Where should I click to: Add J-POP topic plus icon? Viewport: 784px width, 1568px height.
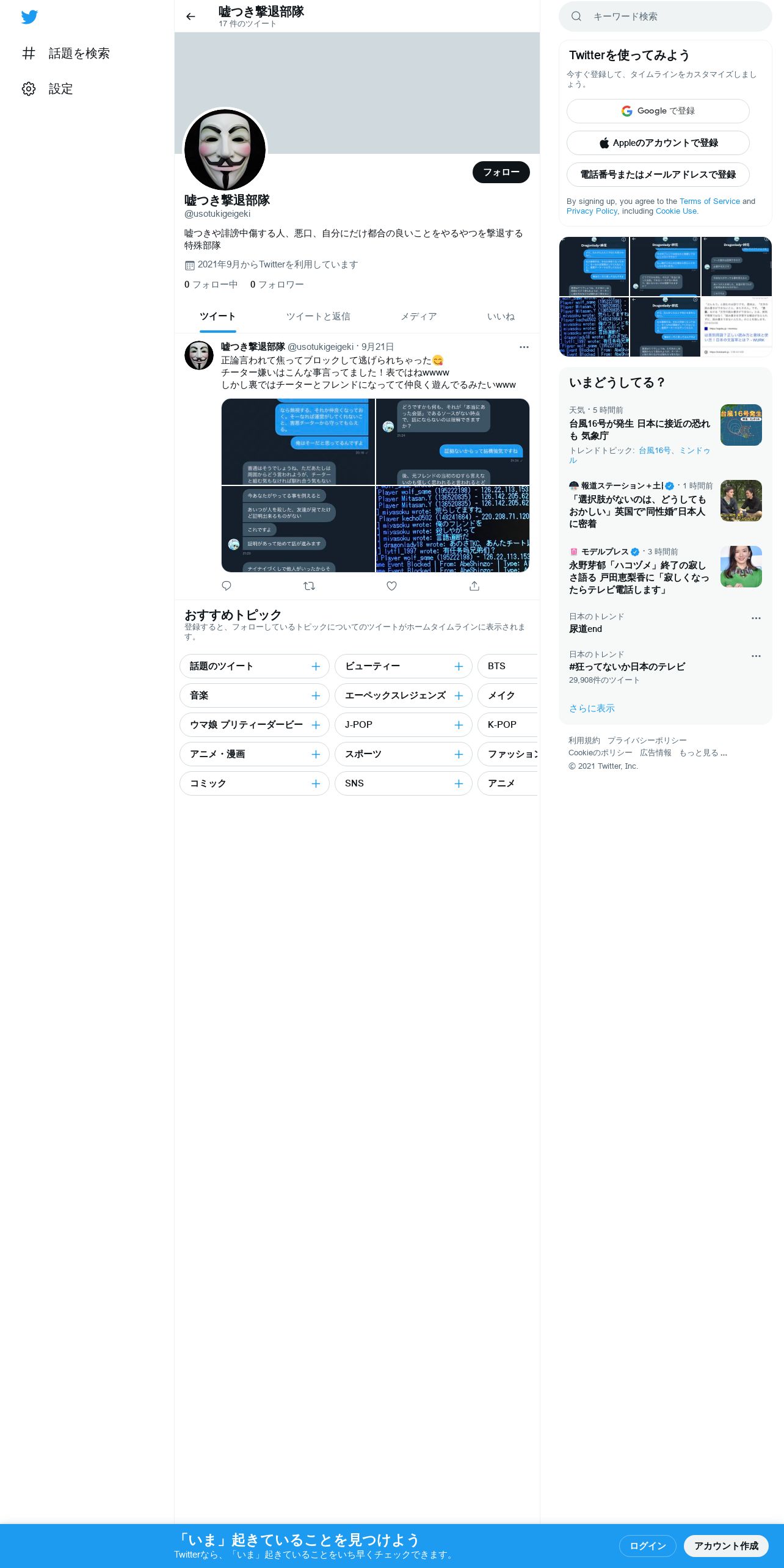[x=459, y=725]
